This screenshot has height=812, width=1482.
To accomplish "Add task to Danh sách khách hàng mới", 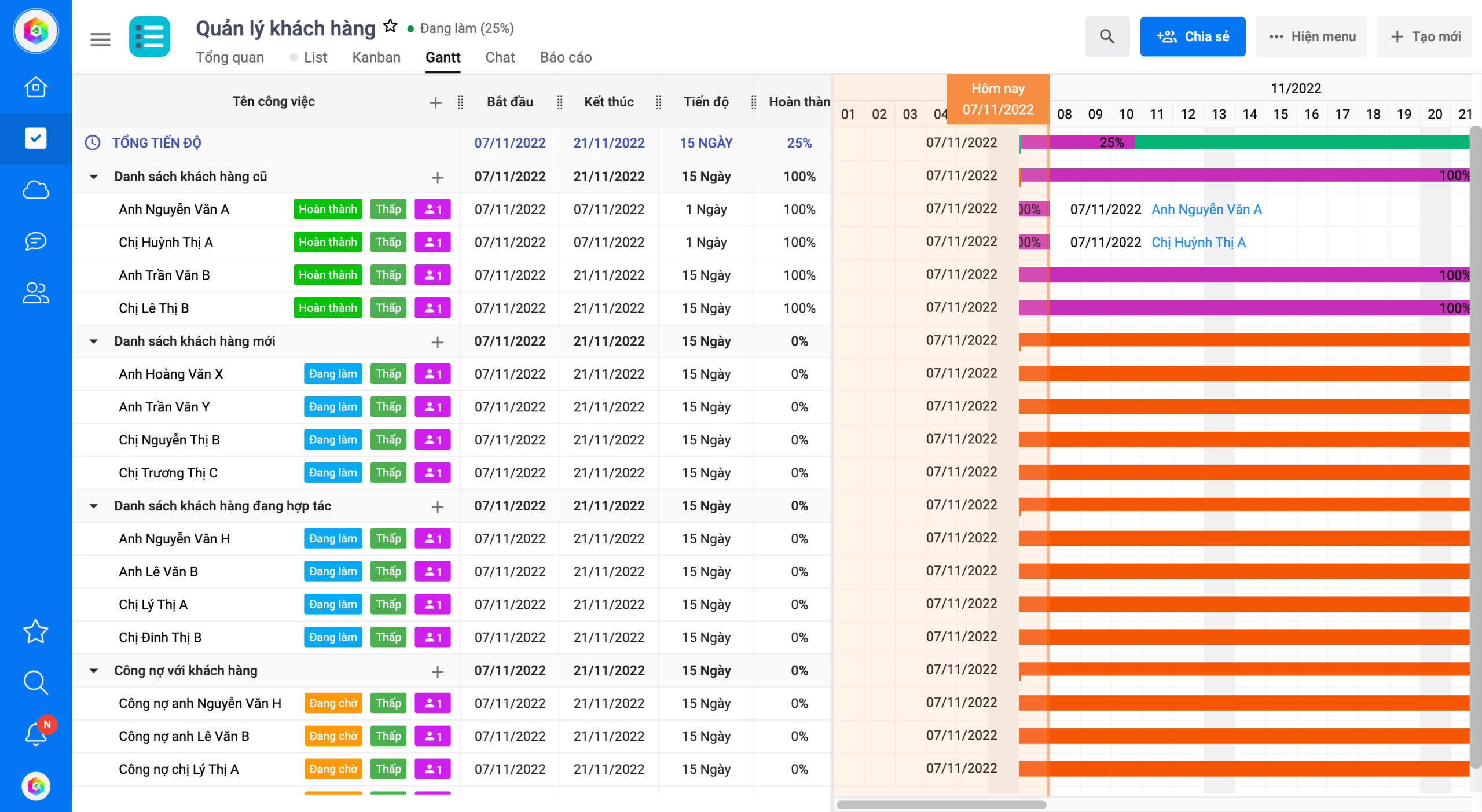I will point(438,343).
